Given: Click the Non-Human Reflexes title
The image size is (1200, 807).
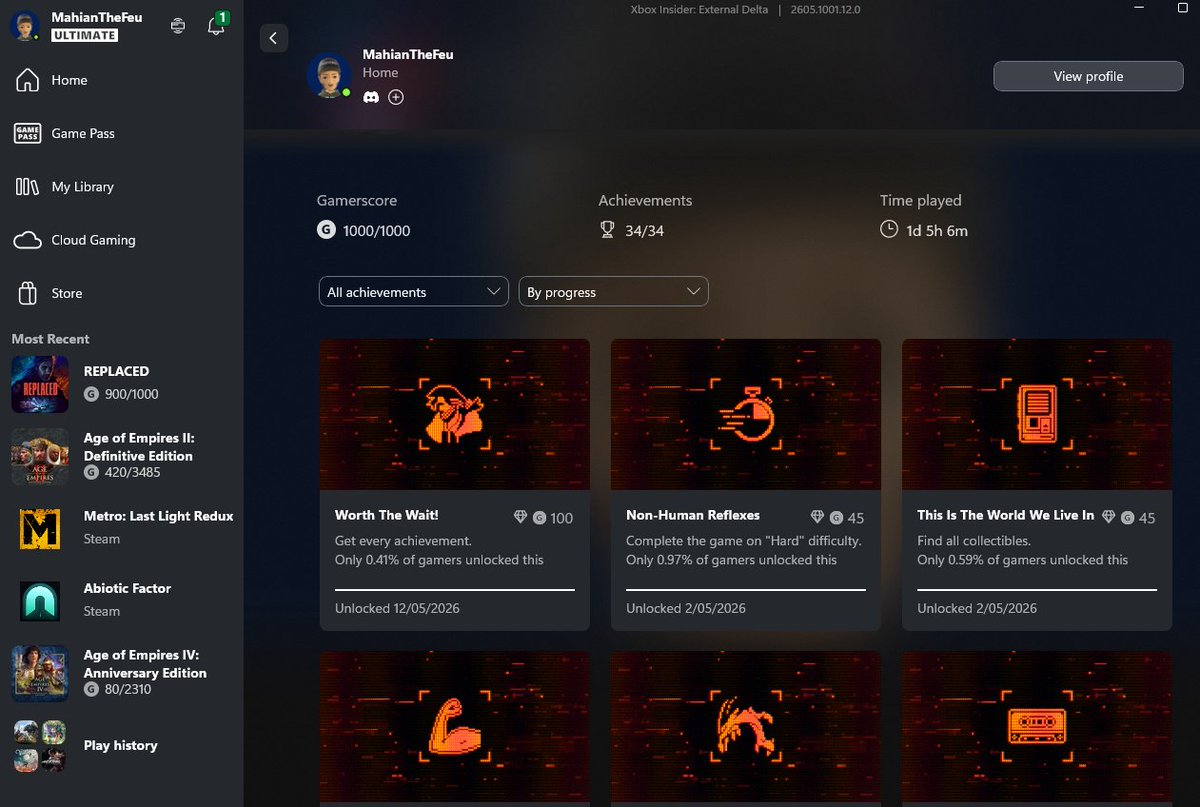Looking at the screenshot, I should [693, 515].
